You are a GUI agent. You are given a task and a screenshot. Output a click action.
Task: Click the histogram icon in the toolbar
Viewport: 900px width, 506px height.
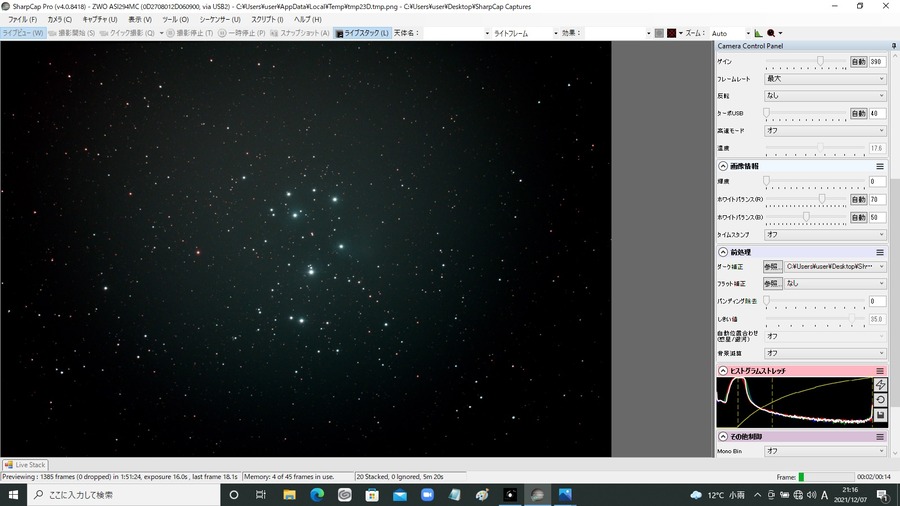[x=758, y=33]
